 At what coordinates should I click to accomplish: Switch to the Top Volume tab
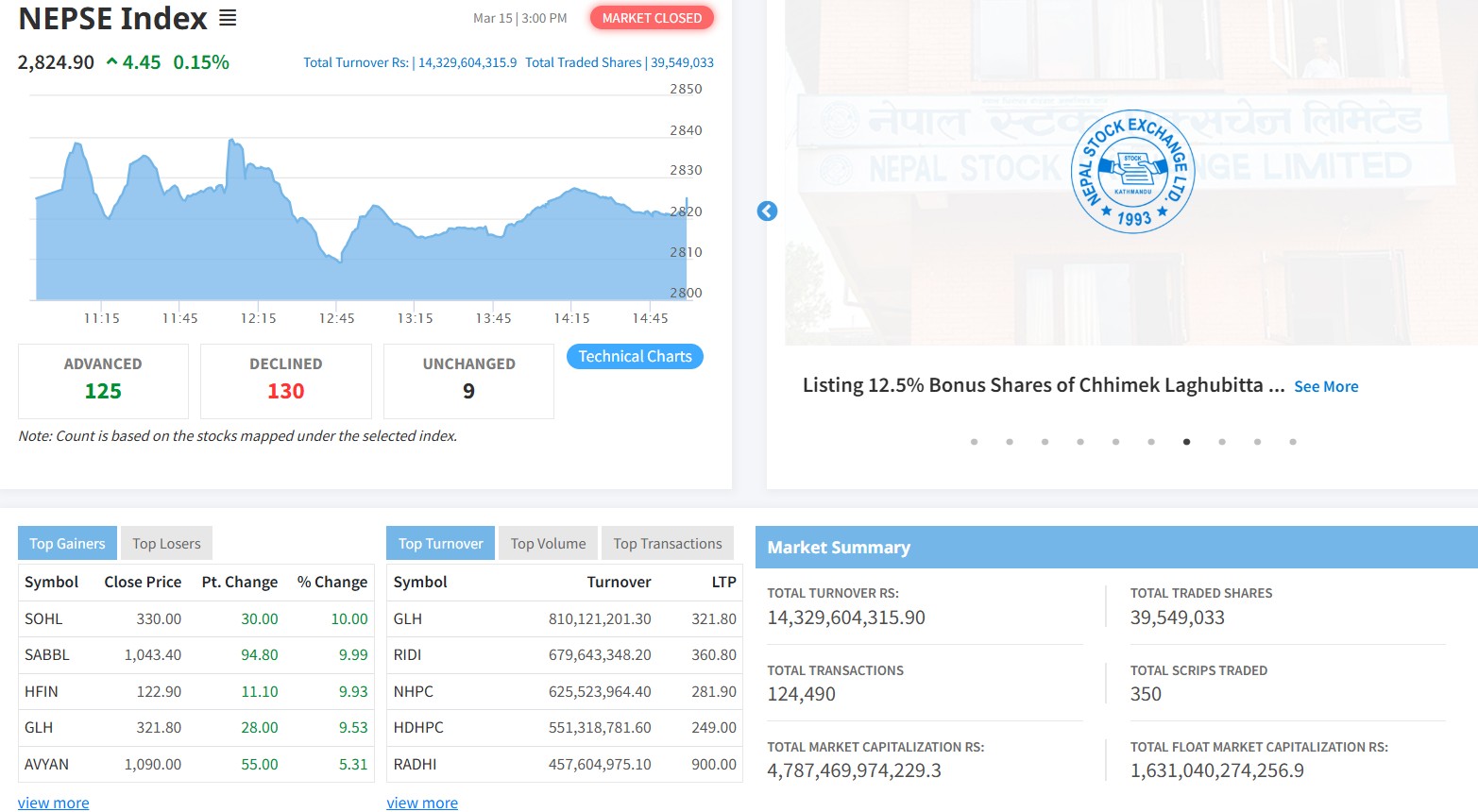pyautogui.click(x=548, y=544)
